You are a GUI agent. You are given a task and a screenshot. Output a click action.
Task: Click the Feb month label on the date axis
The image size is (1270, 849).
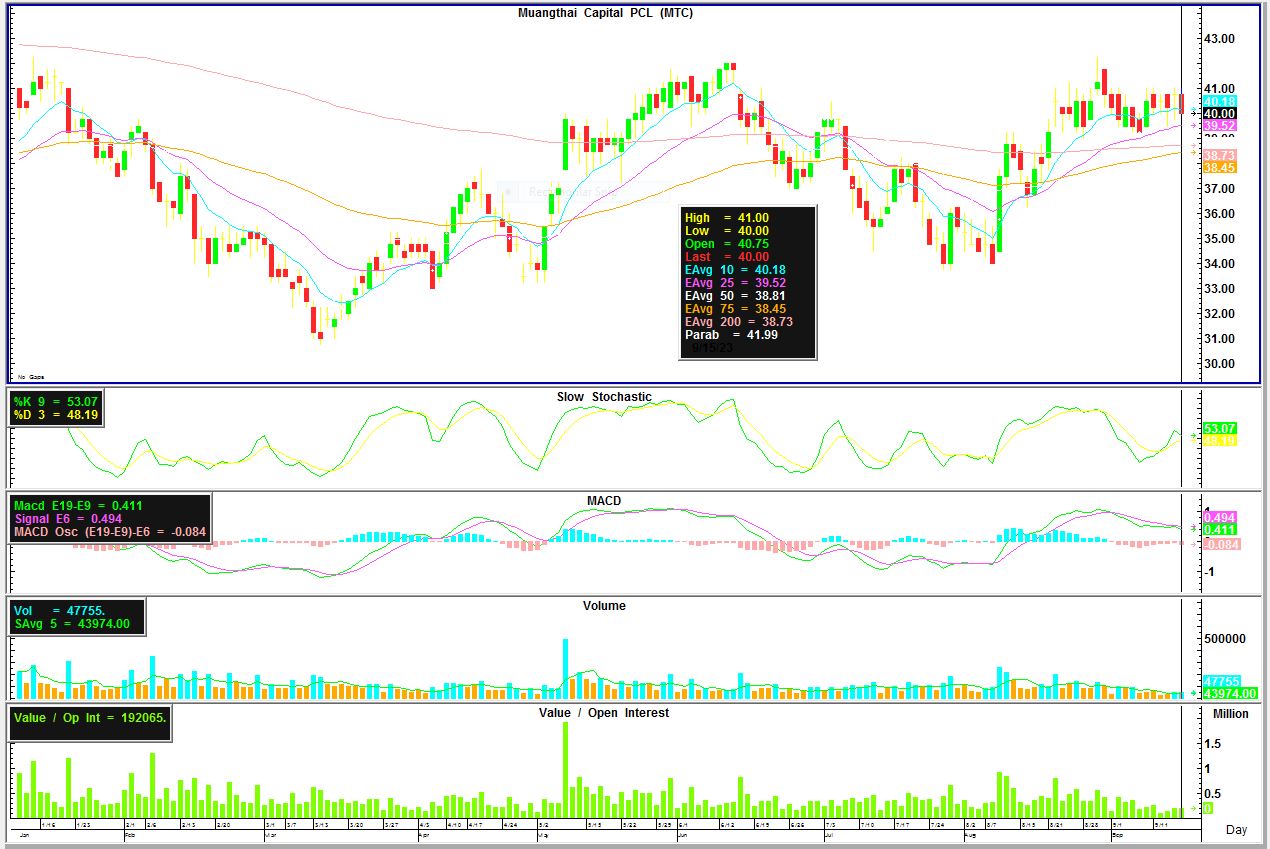tap(129, 833)
